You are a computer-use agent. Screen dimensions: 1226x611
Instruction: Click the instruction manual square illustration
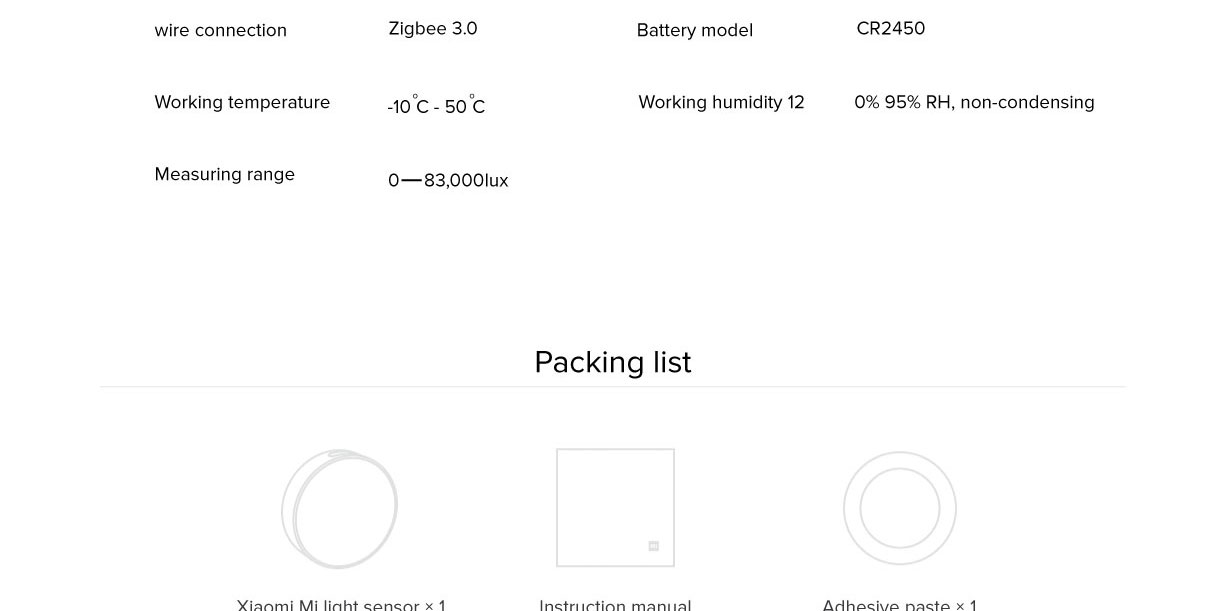(x=615, y=507)
